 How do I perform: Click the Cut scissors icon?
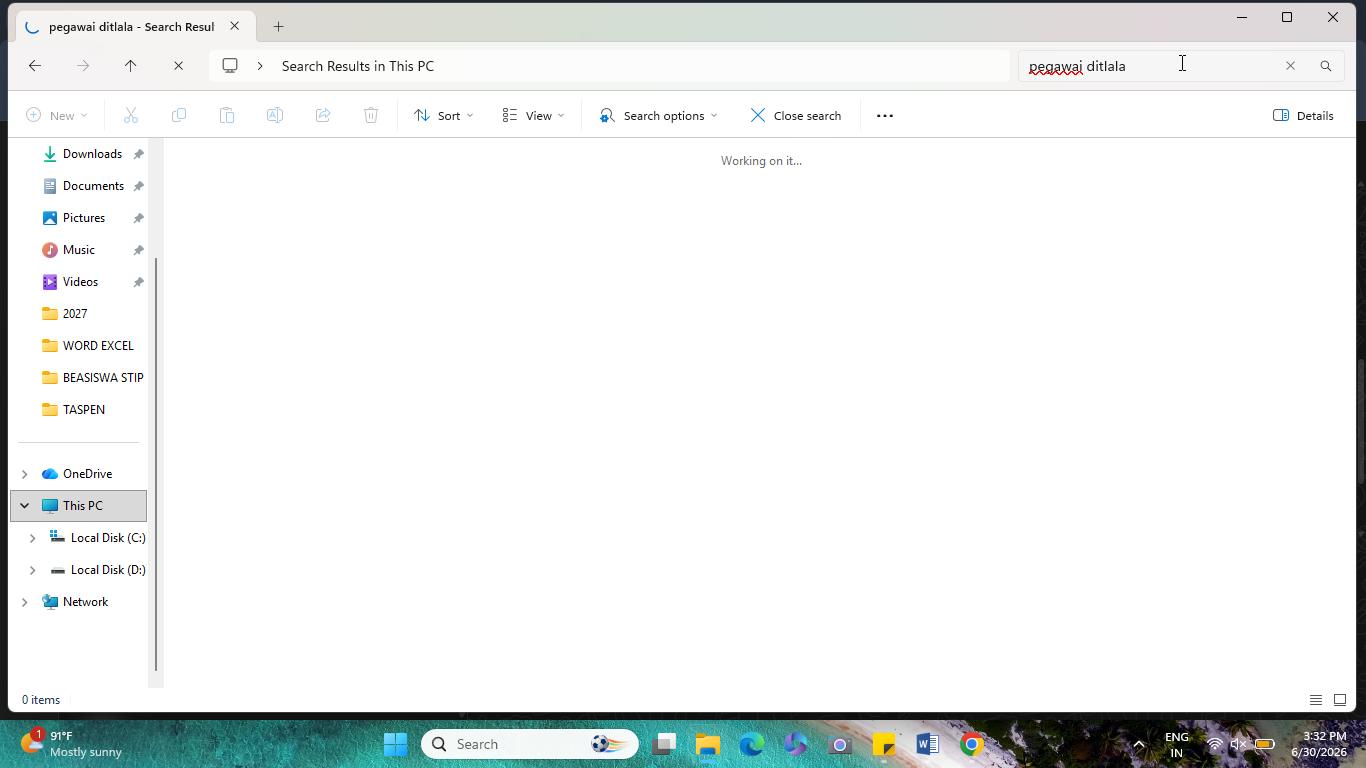[131, 116]
